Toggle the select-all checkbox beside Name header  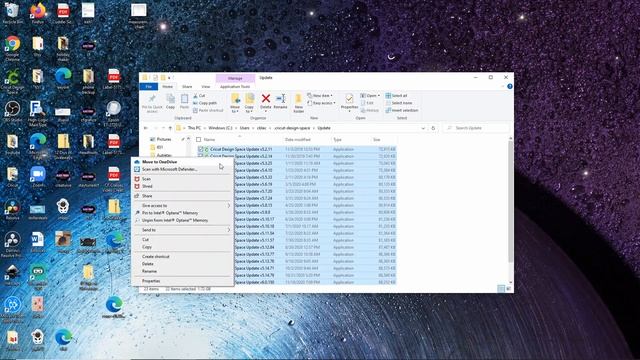(199, 140)
